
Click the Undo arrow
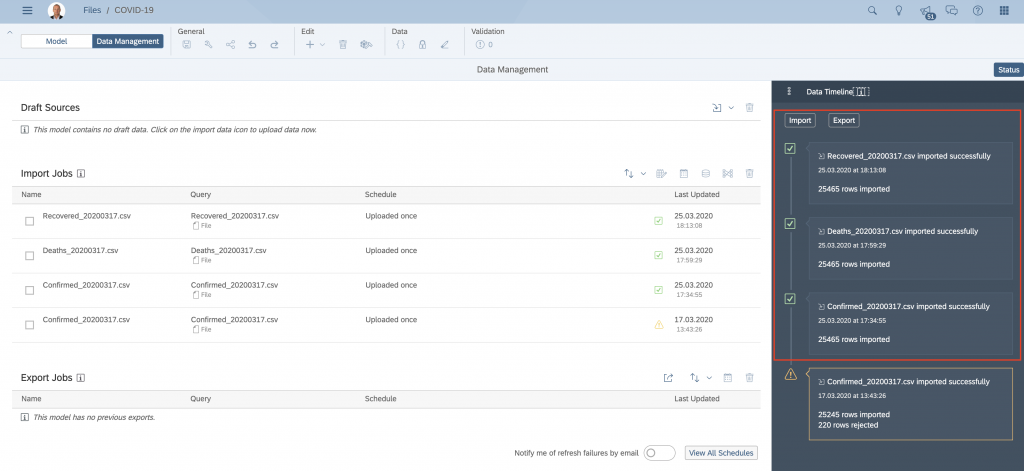point(253,44)
